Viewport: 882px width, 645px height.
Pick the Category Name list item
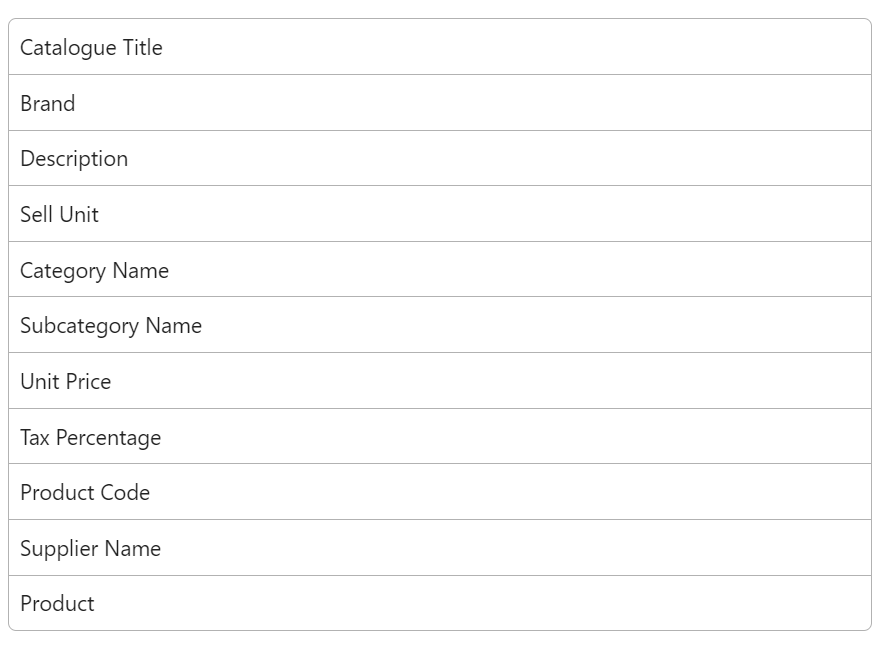[x=440, y=269]
